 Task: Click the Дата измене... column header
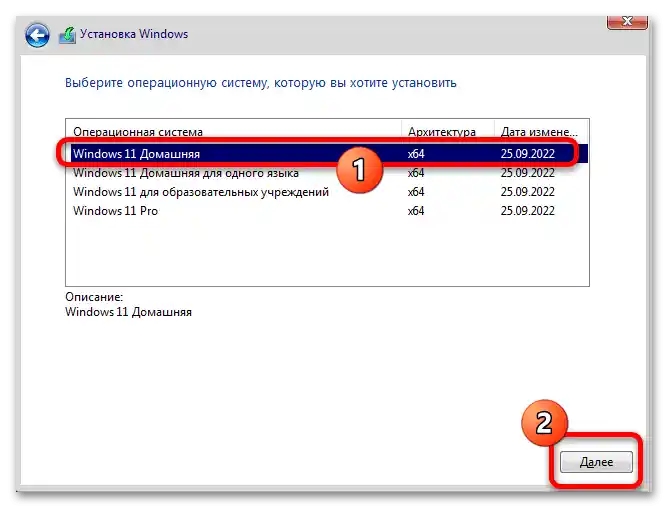tap(541, 132)
